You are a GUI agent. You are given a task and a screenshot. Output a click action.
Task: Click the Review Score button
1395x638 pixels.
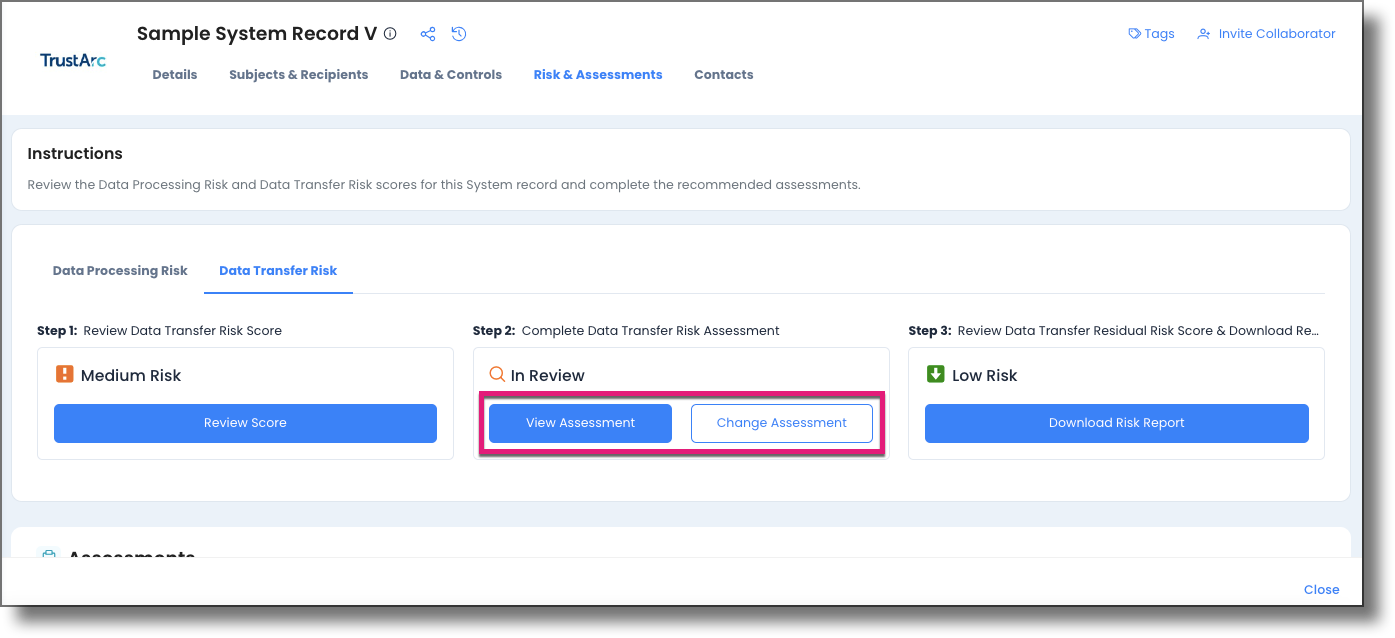pyautogui.click(x=245, y=423)
